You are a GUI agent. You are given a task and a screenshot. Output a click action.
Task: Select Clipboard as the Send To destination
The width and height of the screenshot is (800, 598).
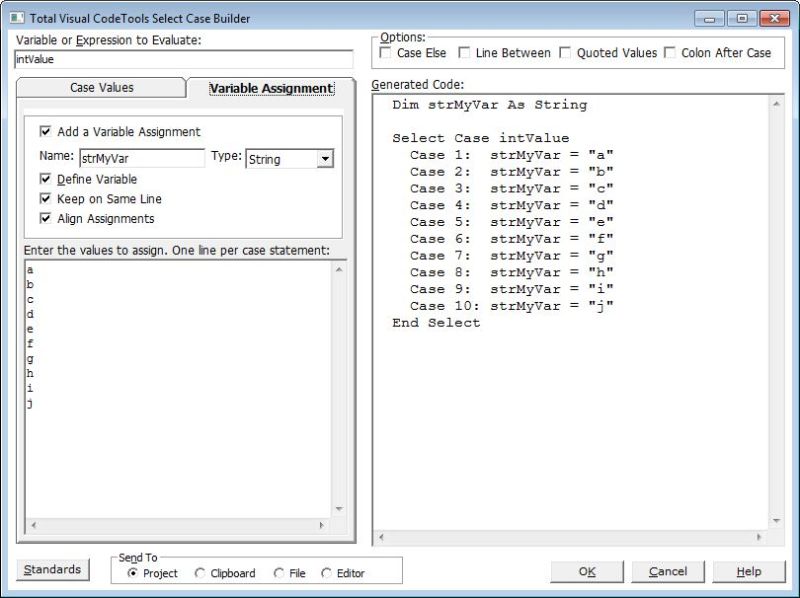click(x=201, y=573)
